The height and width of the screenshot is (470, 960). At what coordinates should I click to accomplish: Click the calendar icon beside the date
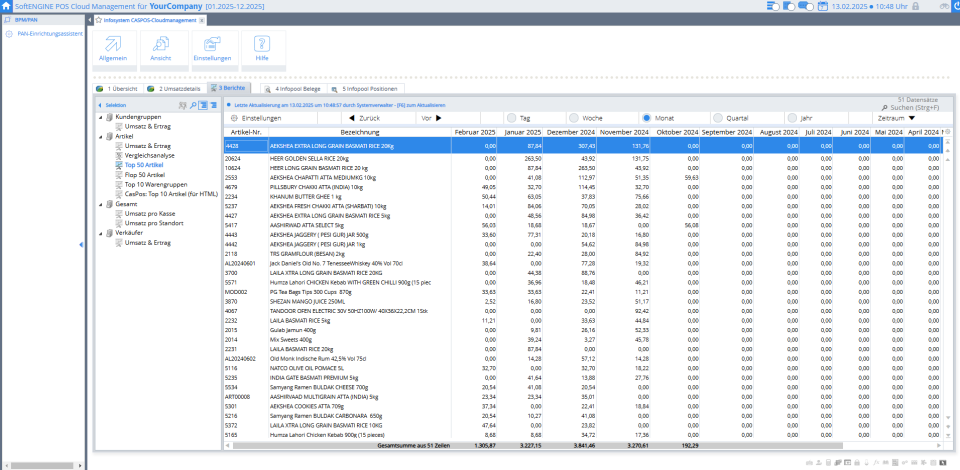coord(822,6)
